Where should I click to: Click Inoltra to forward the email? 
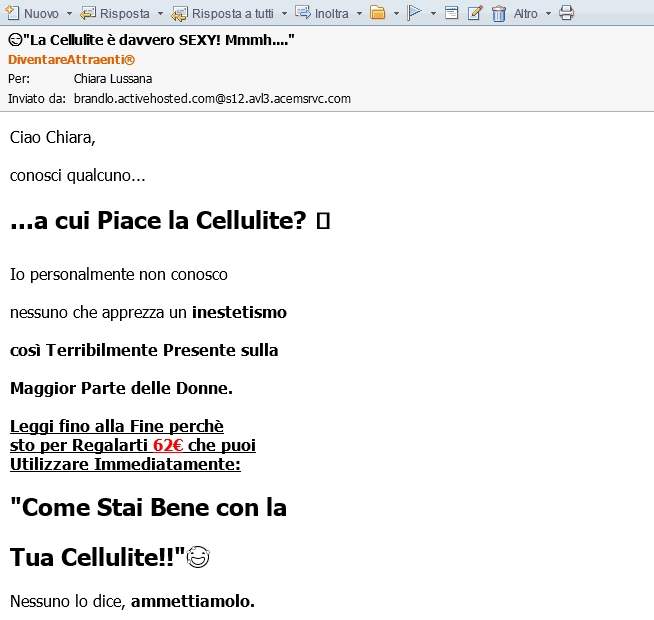322,13
